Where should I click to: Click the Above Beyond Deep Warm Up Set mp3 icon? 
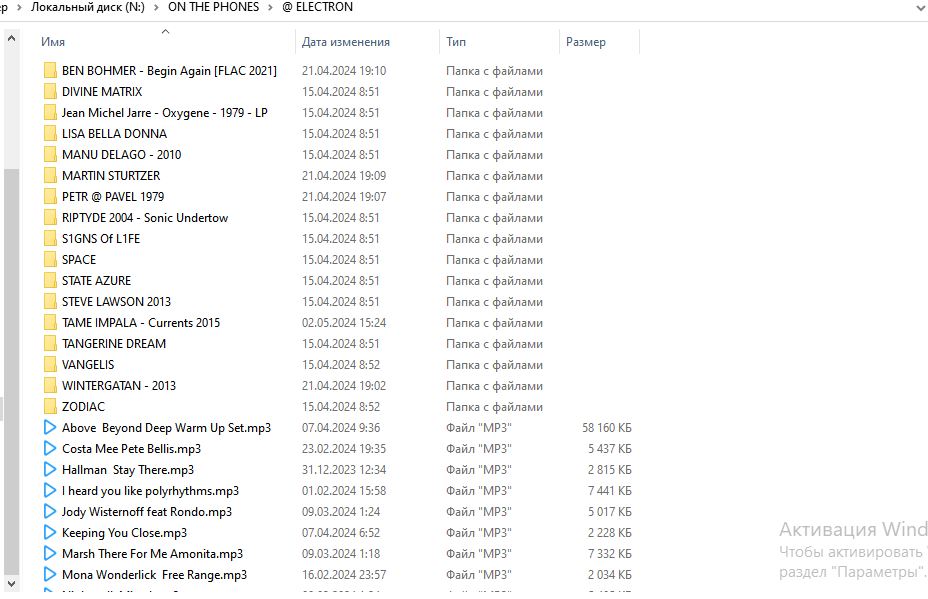(x=50, y=427)
